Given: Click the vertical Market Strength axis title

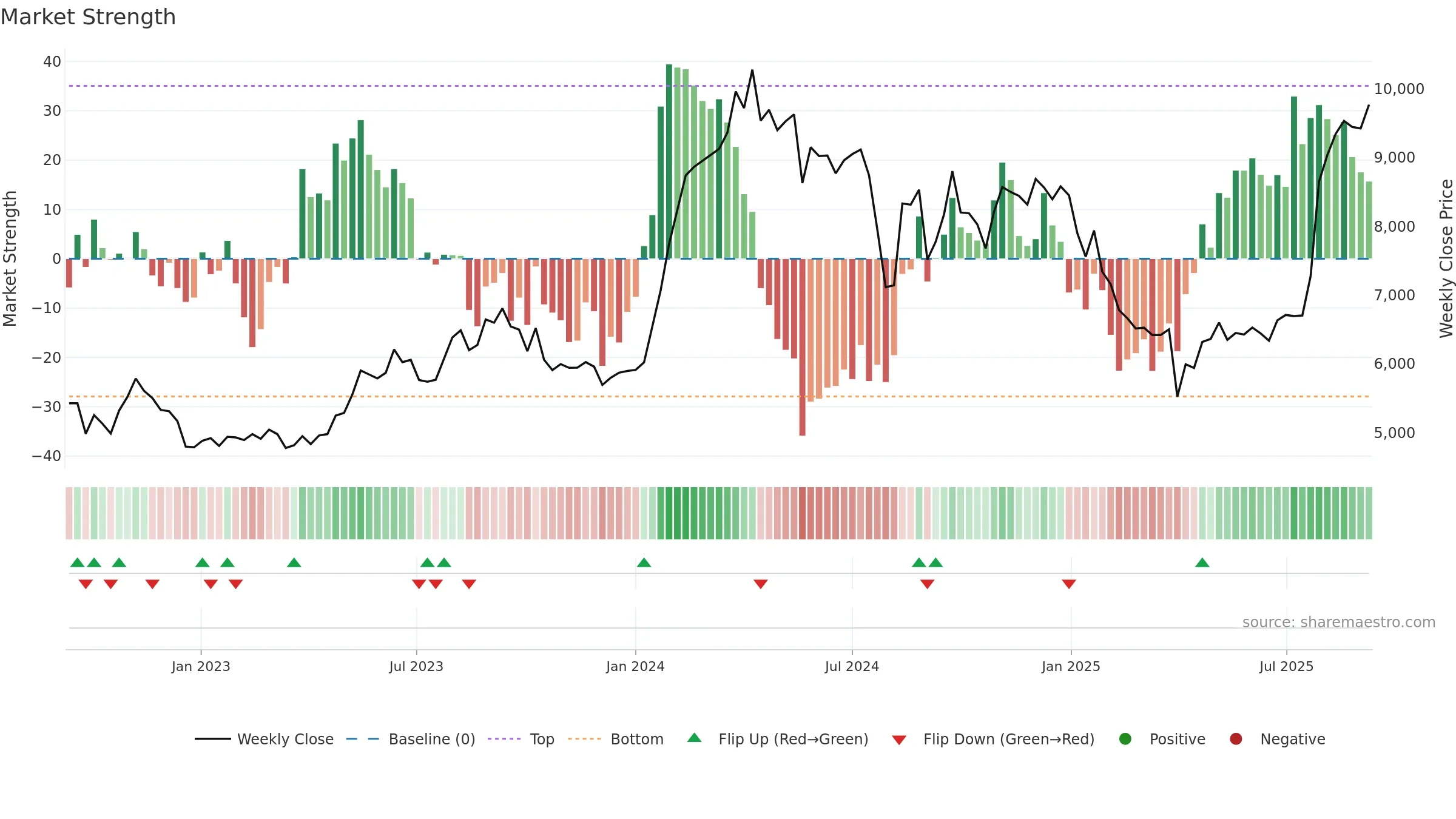Looking at the screenshot, I should point(10,258).
